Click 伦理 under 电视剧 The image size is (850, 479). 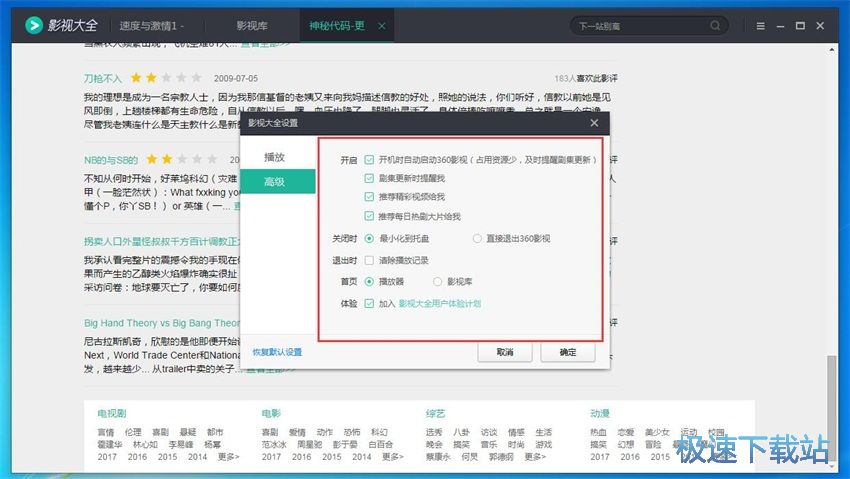[133, 432]
